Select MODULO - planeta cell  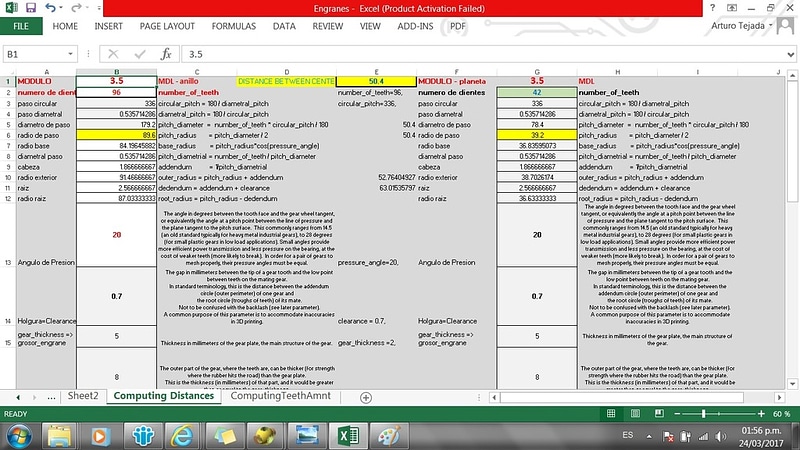[457, 81]
